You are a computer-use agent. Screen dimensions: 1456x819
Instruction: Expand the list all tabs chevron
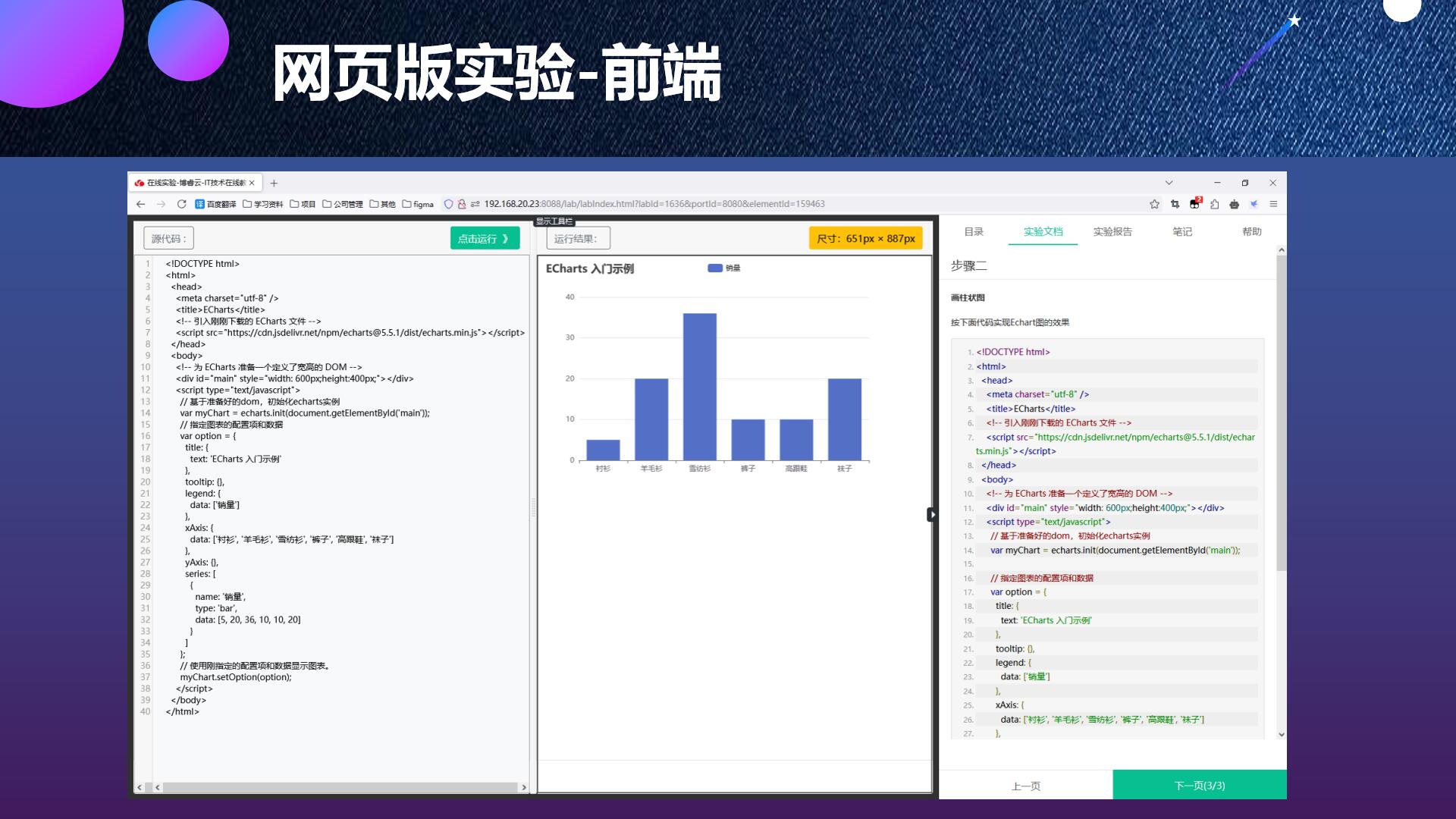[x=1169, y=183]
